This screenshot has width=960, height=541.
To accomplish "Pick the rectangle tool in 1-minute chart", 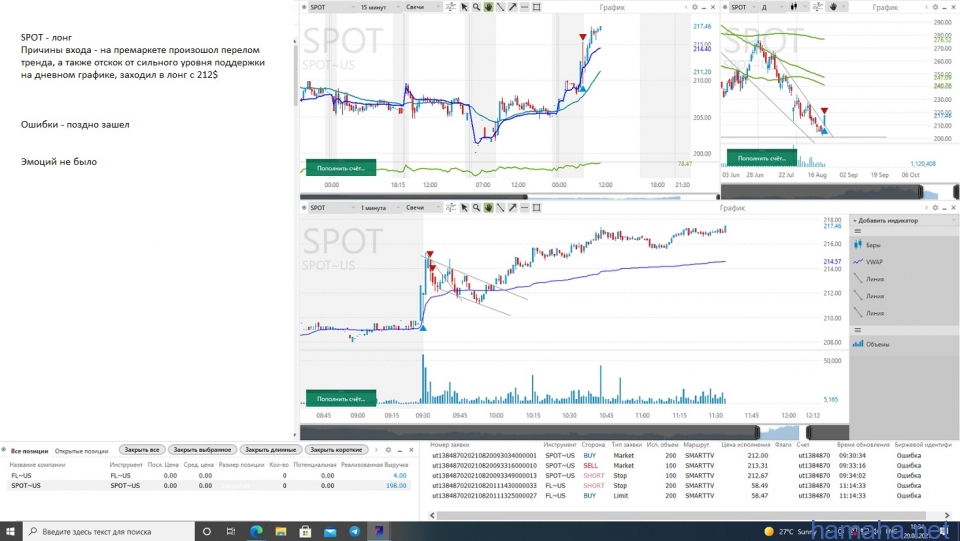I will [x=537, y=208].
